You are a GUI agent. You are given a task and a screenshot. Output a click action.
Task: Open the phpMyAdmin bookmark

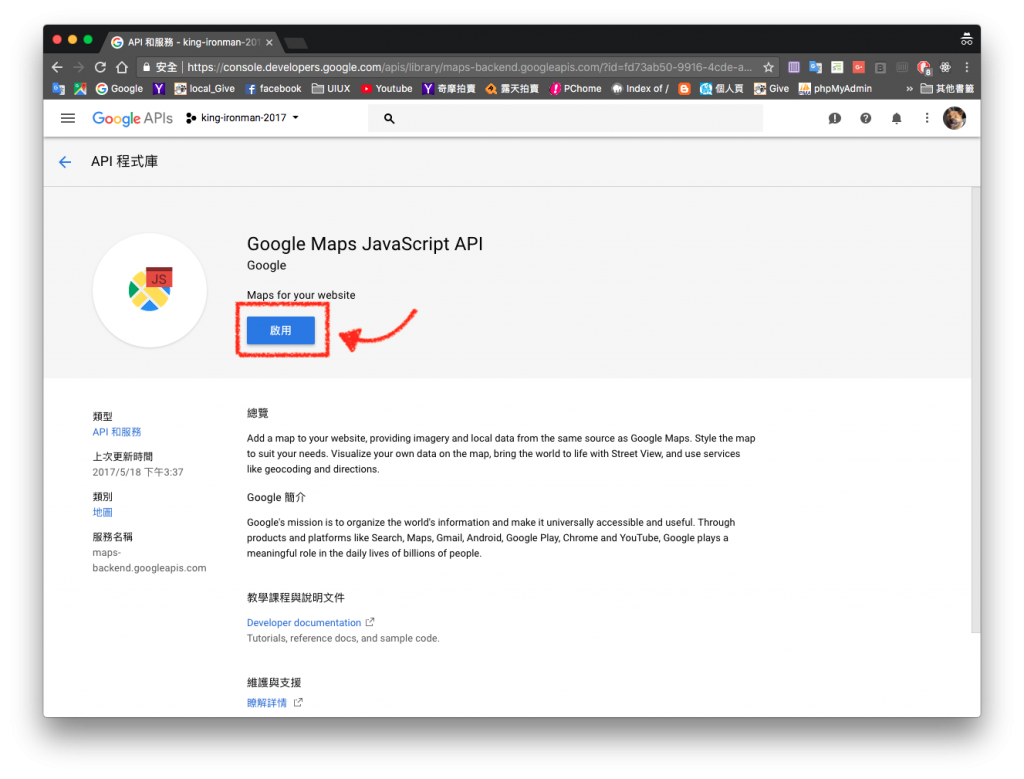click(x=835, y=89)
